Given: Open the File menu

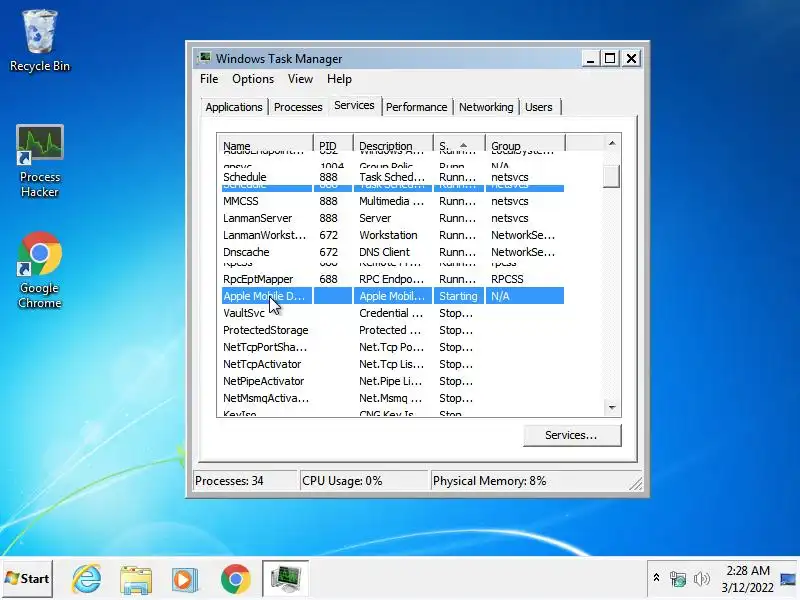Looking at the screenshot, I should pyautogui.click(x=209, y=79).
